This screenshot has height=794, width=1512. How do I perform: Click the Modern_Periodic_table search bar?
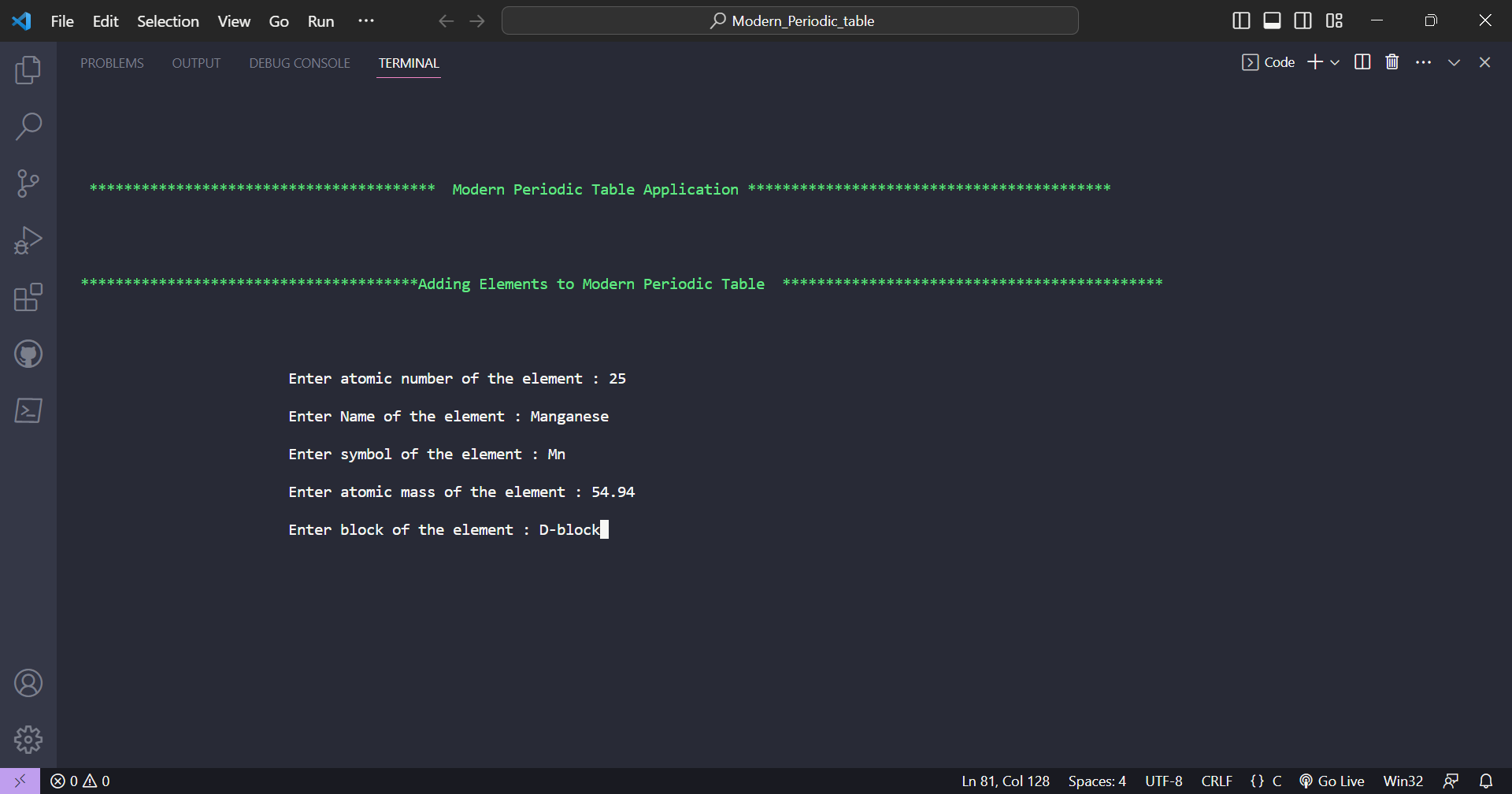(x=790, y=20)
